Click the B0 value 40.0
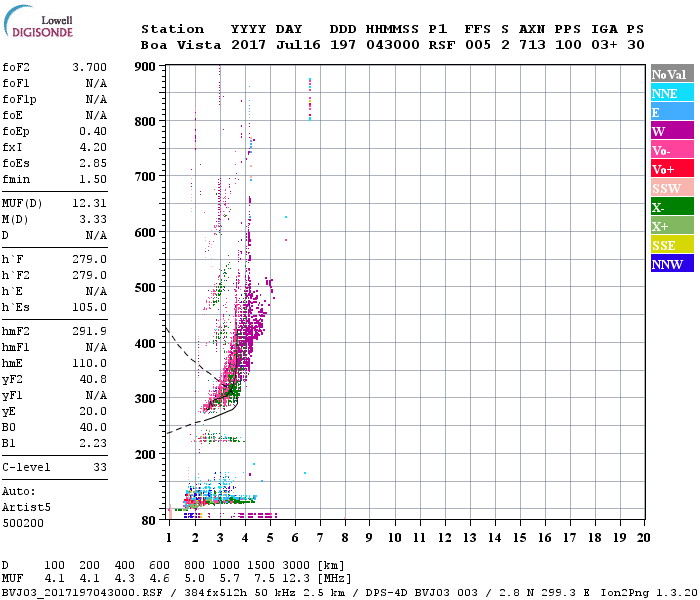Screen dimensions: 700x600 [93, 427]
